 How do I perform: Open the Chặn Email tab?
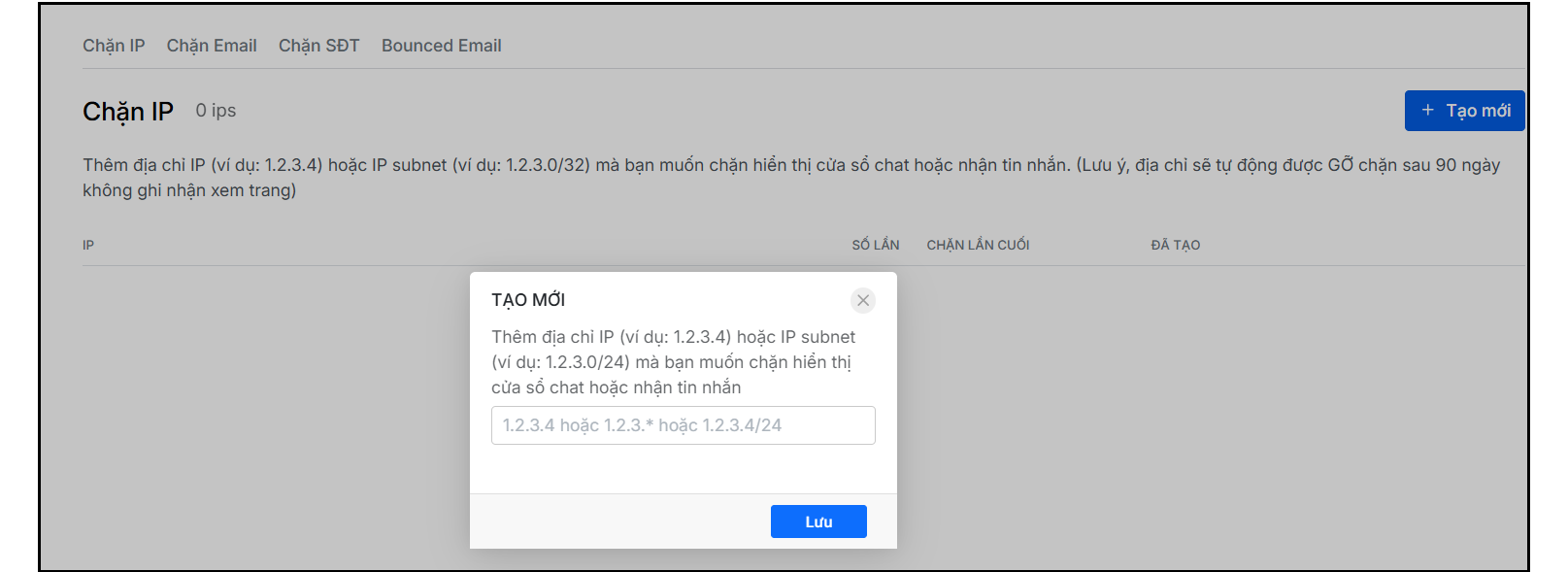(212, 46)
